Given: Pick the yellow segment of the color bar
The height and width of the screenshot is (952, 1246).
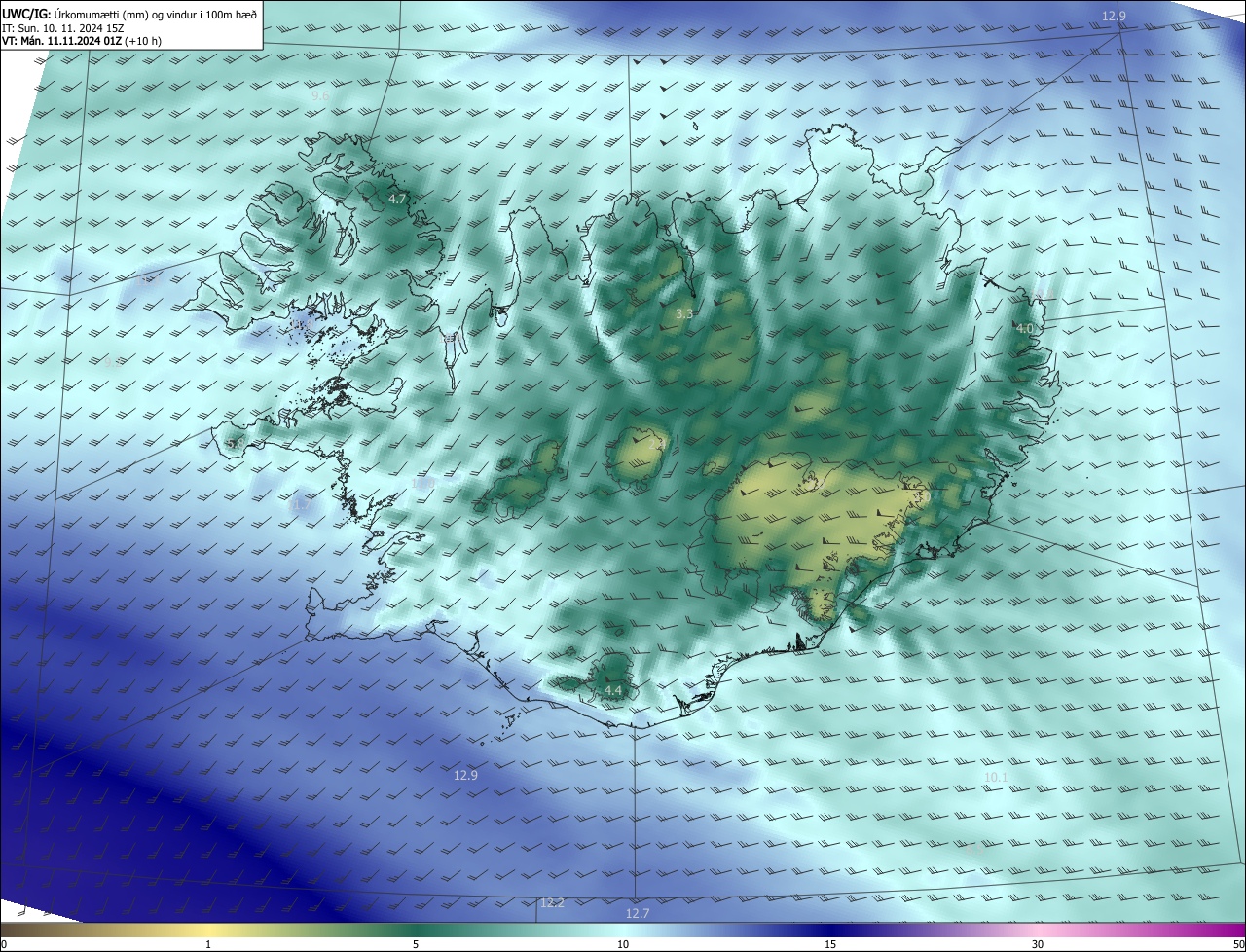Looking at the screenshot, I should coord(208,930).
